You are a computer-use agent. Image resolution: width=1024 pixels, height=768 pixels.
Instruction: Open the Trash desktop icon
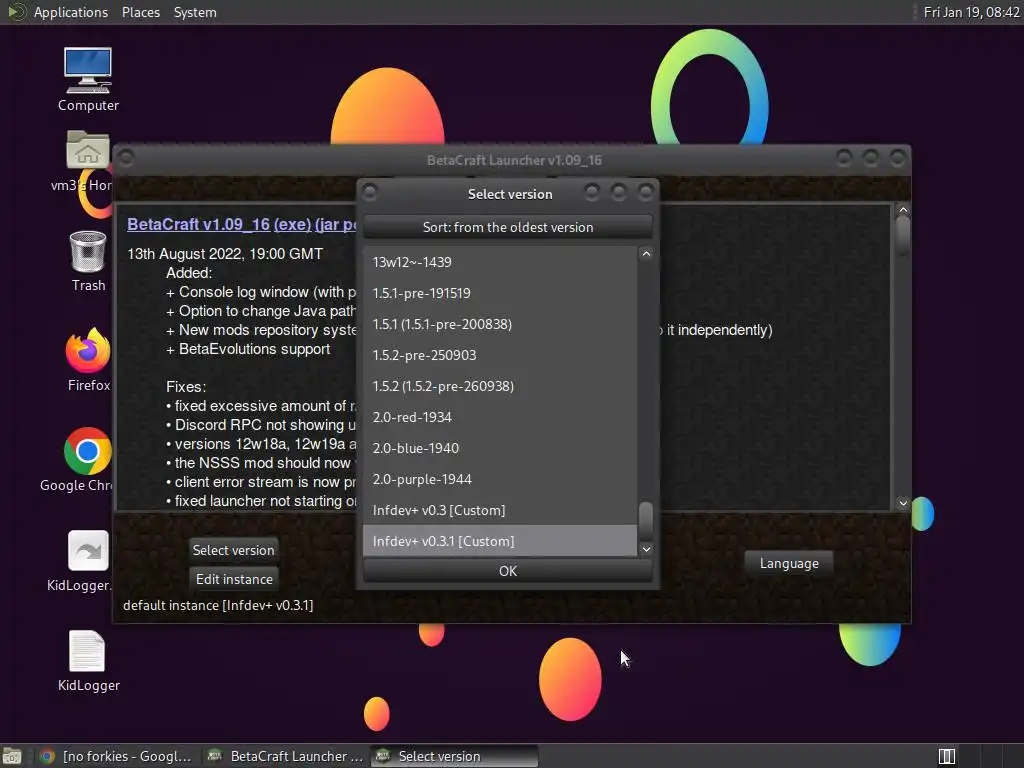click(88, 251)
